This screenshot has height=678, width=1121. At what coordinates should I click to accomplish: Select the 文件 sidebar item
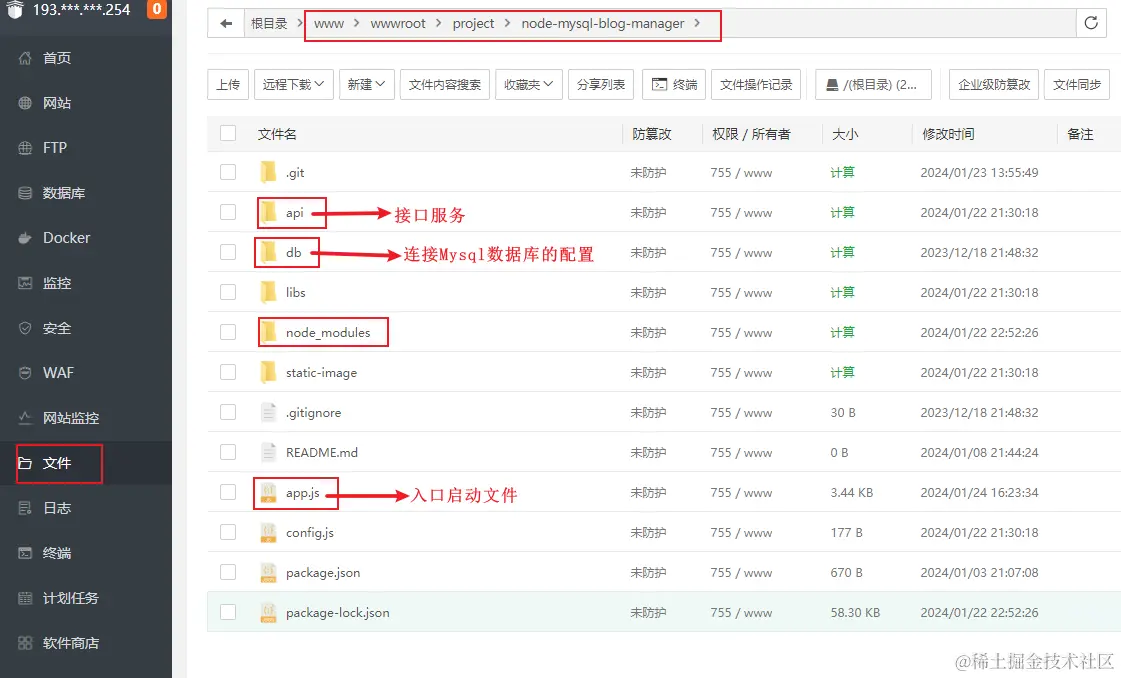click(x=86, y=463)
